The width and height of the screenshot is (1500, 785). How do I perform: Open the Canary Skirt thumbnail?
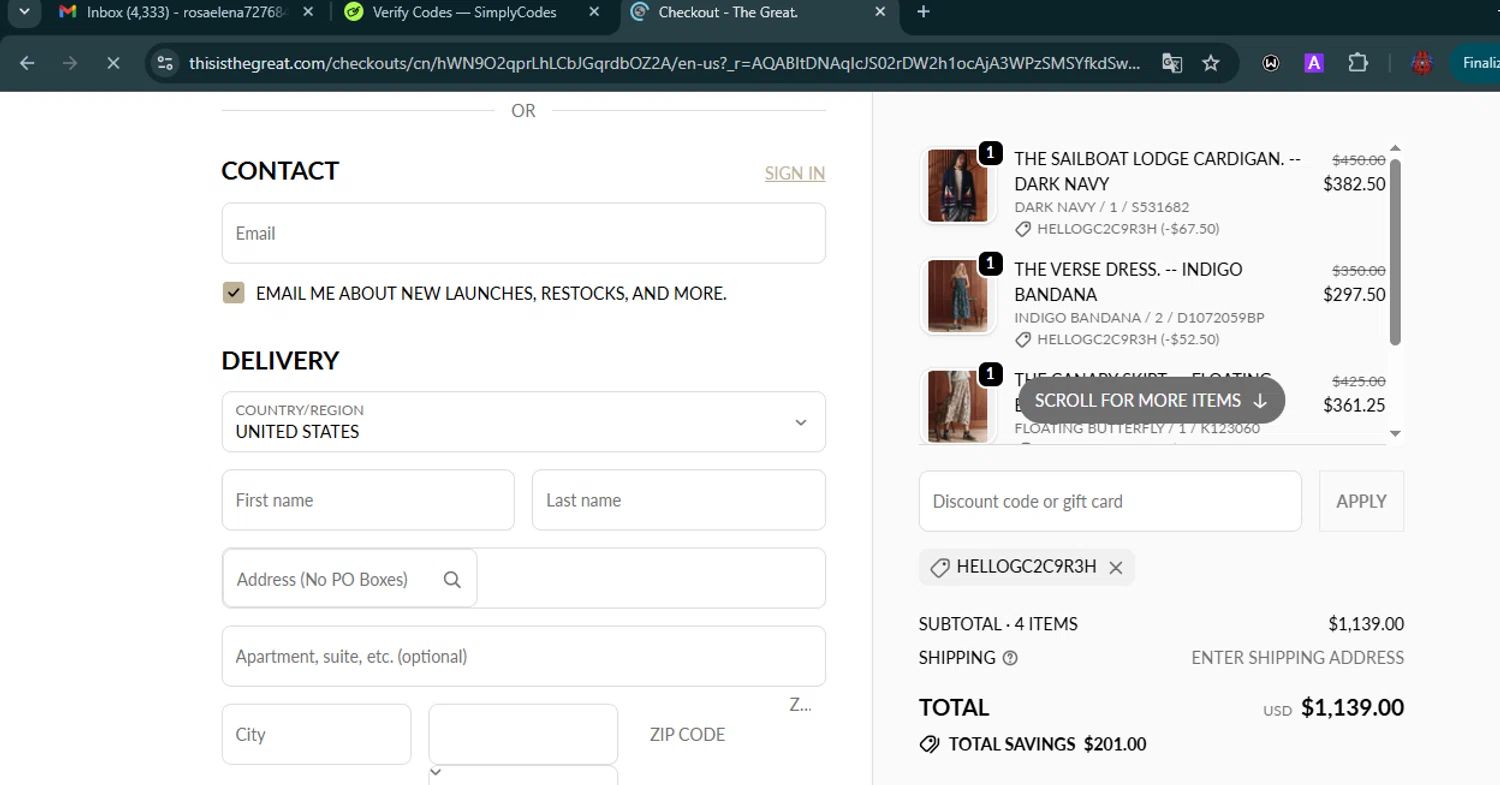coord(957,406)
